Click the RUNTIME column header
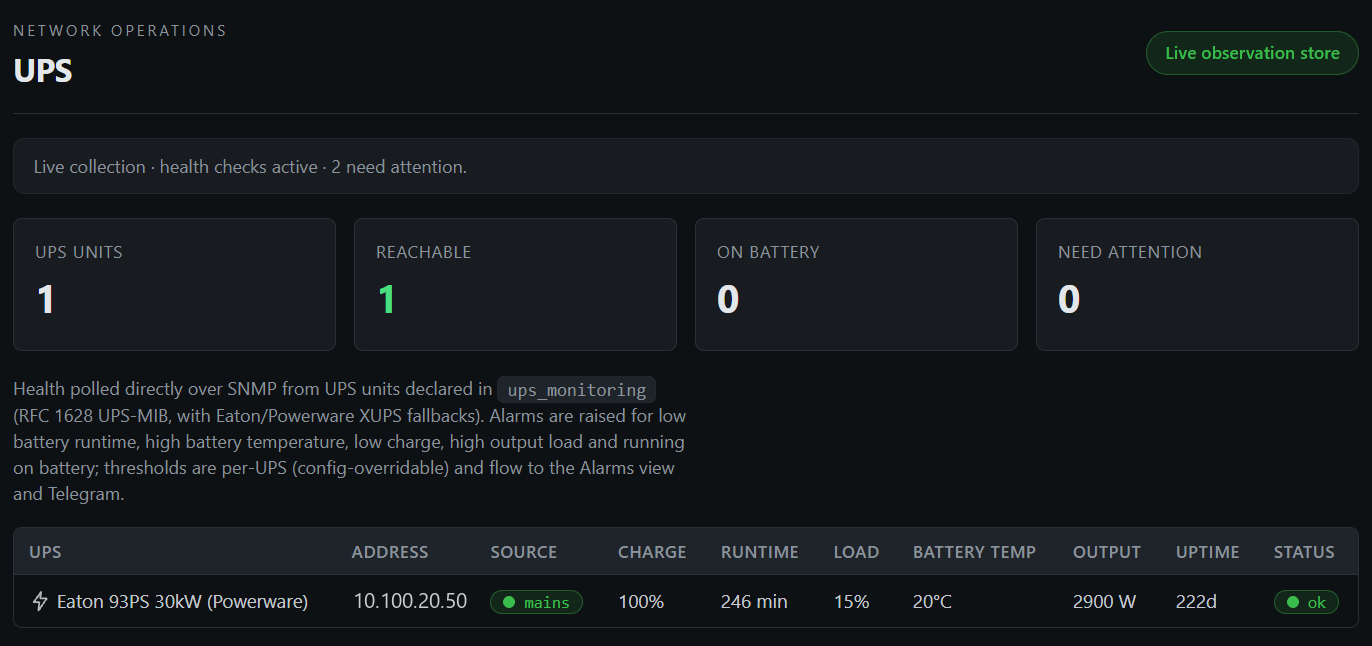Viewport: 1372px width, 646px height. (x=760, y=552)
